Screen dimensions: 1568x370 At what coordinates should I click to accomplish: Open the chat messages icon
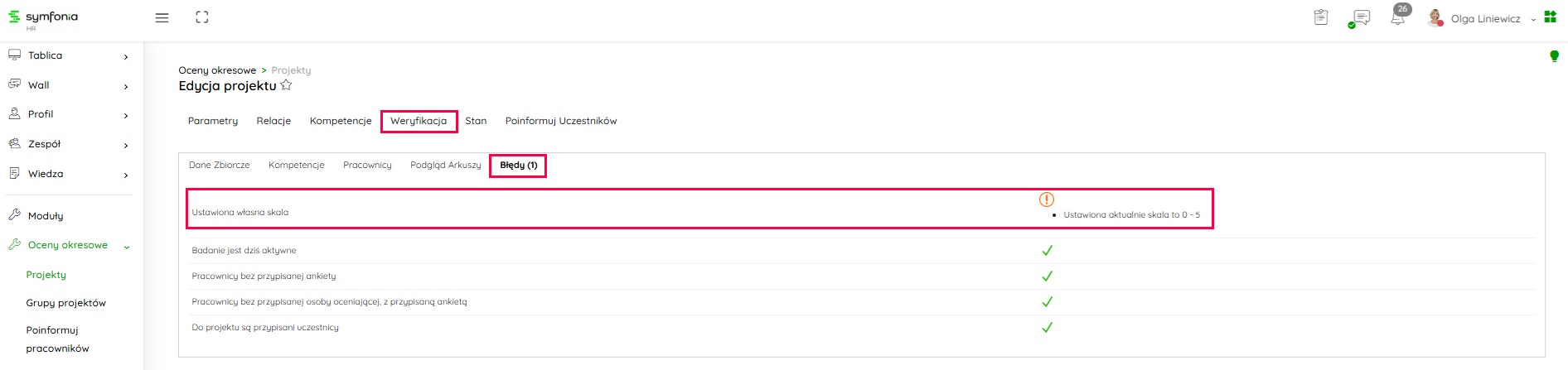tap(1360, 18)
